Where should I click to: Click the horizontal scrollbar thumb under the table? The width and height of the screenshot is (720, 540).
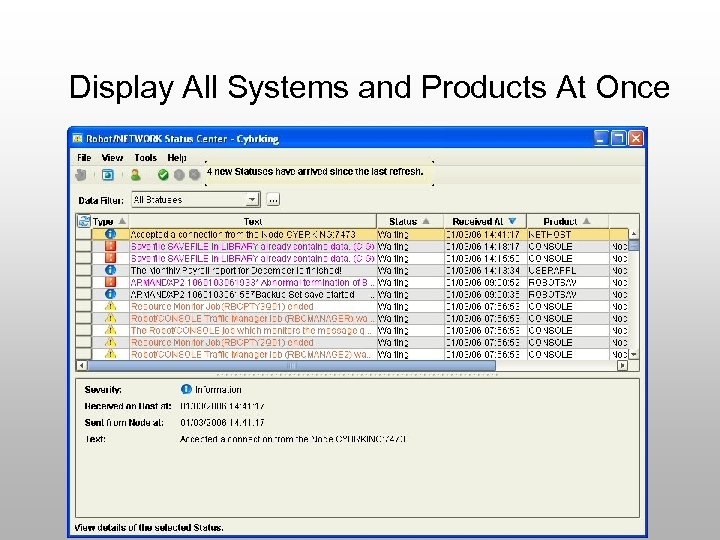[292, 366]
